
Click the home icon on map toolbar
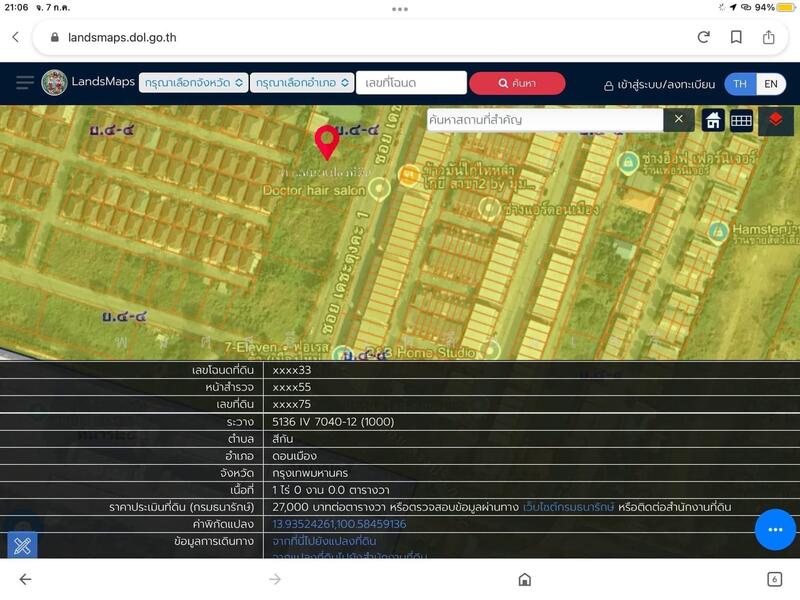[713, 120]
